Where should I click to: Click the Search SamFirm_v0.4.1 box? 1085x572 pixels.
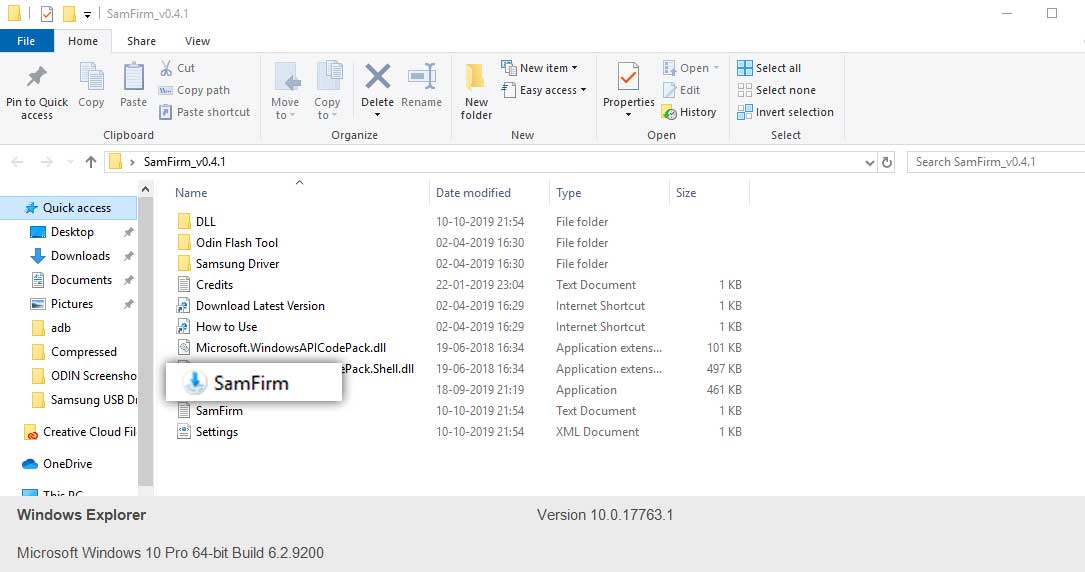[996, 162]
